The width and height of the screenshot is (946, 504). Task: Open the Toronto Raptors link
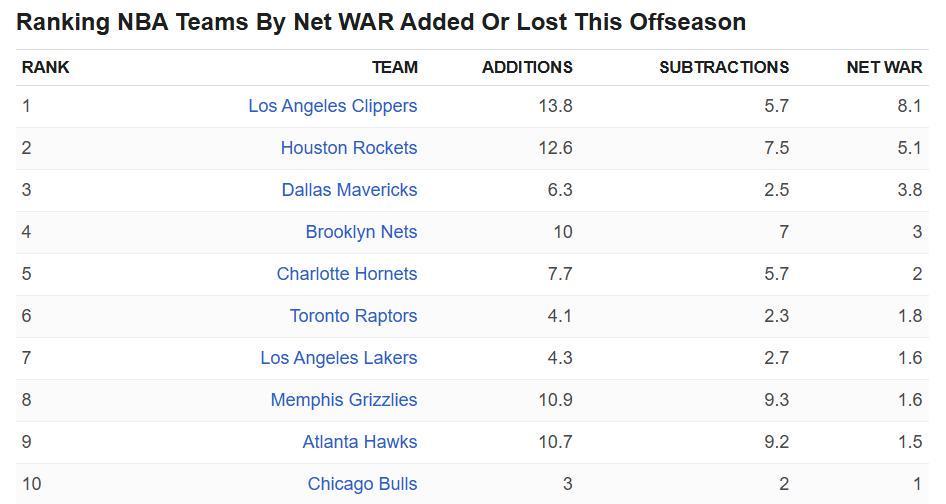tap(353, 316)
